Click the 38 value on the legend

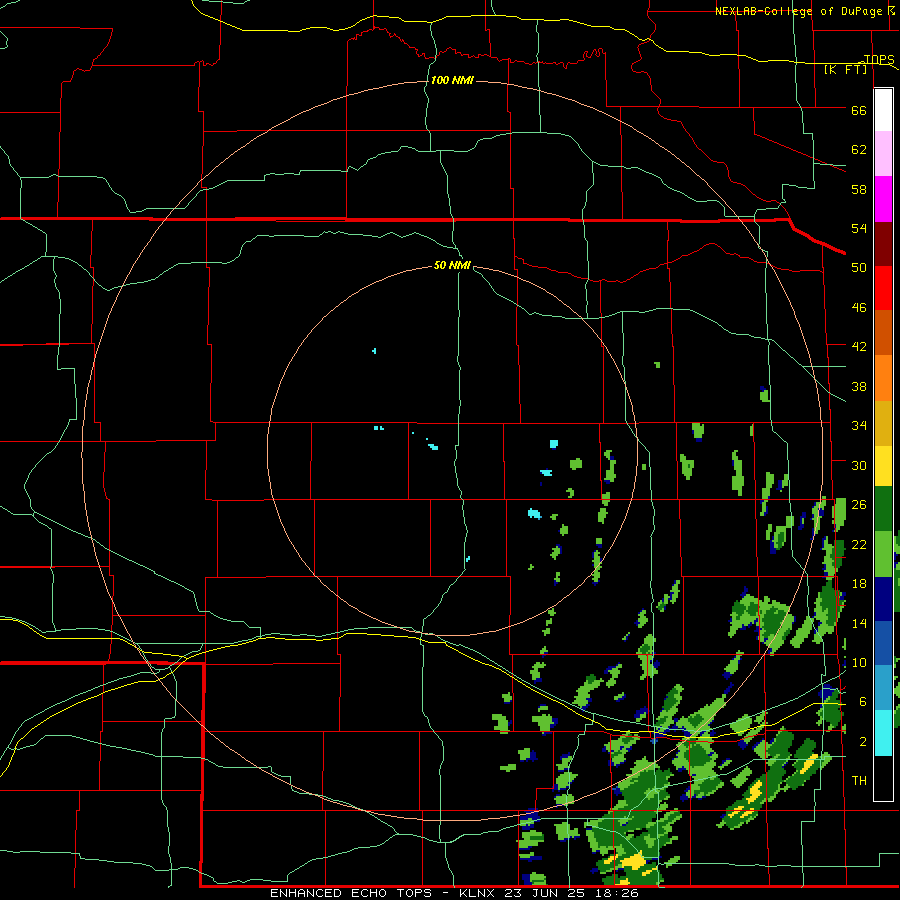(859, 386)
